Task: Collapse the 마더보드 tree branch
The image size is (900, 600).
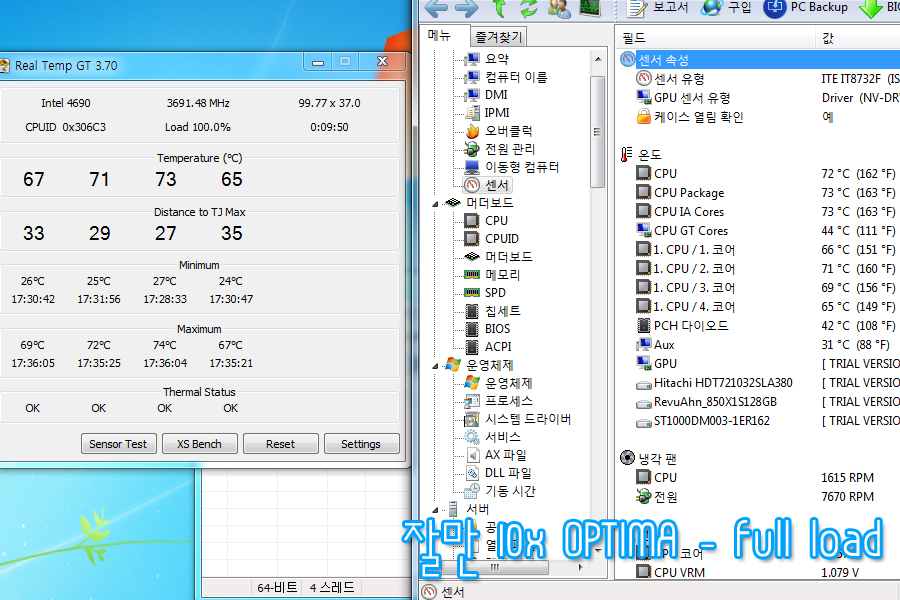Action: click(x=435, y=204)
